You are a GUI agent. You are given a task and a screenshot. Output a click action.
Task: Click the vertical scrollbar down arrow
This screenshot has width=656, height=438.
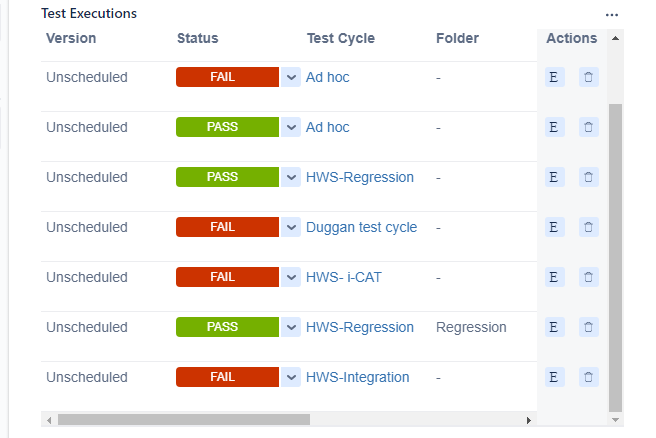point(615,420)
